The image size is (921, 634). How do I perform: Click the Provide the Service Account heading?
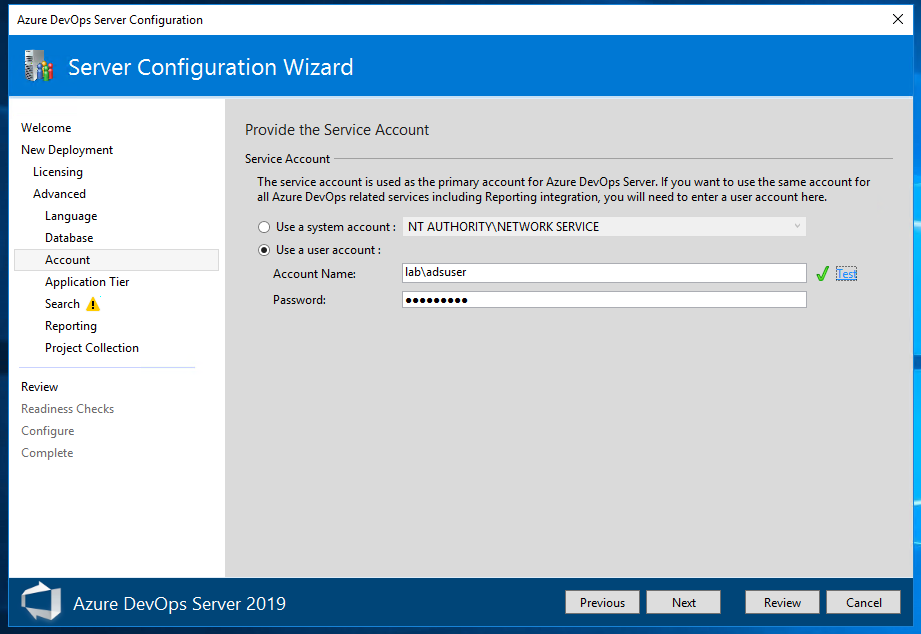point(337,130)
